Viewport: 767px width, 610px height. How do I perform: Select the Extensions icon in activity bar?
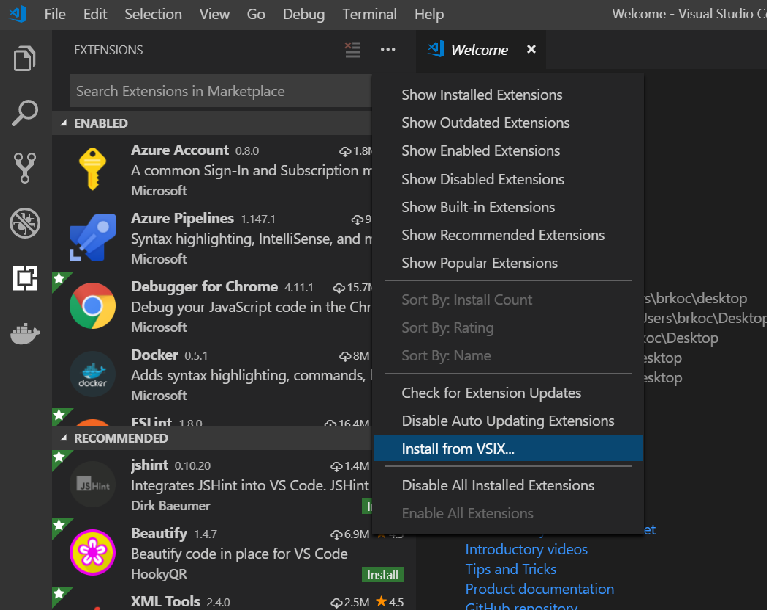pos(25,278)
